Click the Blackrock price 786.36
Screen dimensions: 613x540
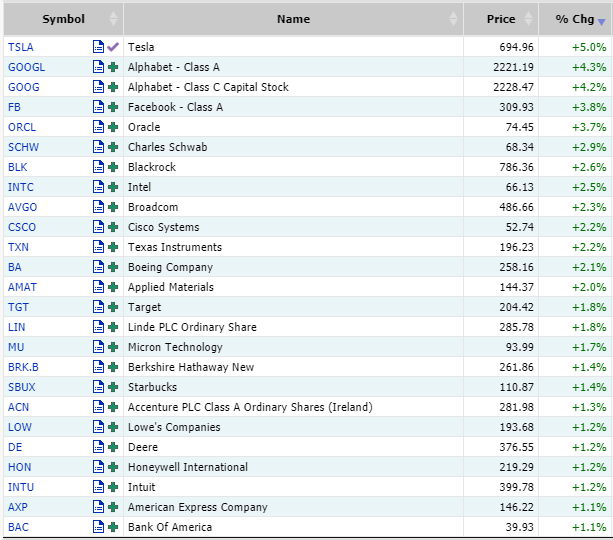point(516,167)
